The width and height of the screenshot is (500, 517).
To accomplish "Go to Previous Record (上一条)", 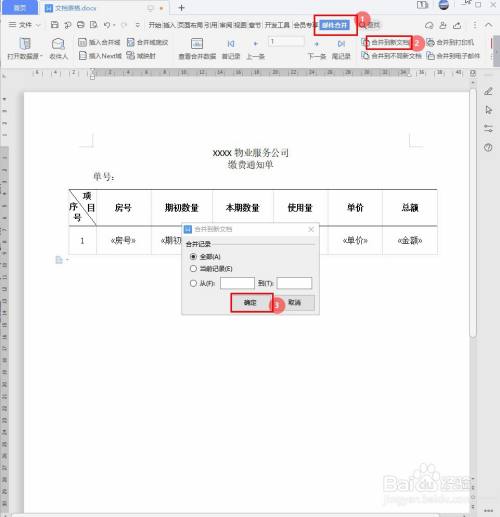I will click(255, 49).
